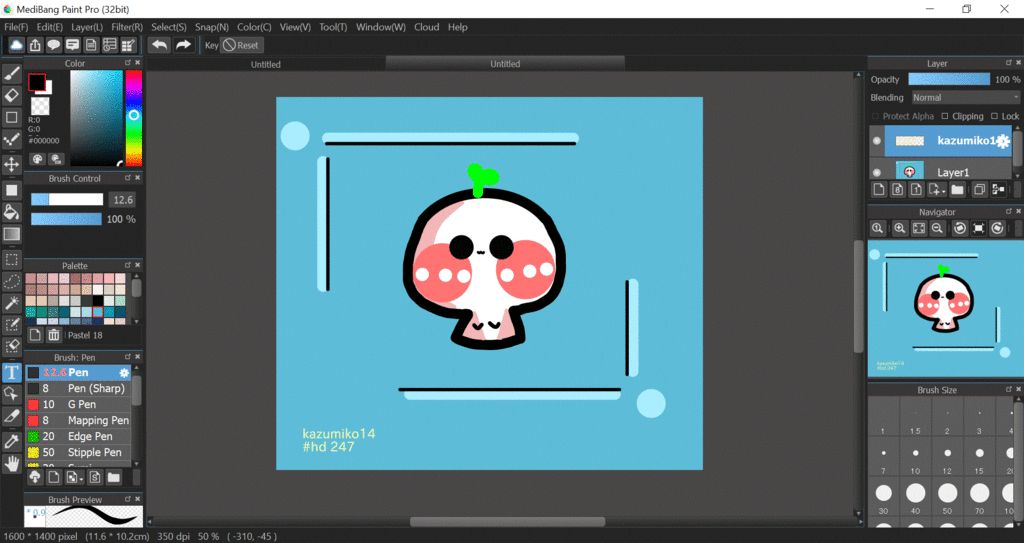
Task: Click the New Layer icon in Layer panel
Action: point(879,189)
